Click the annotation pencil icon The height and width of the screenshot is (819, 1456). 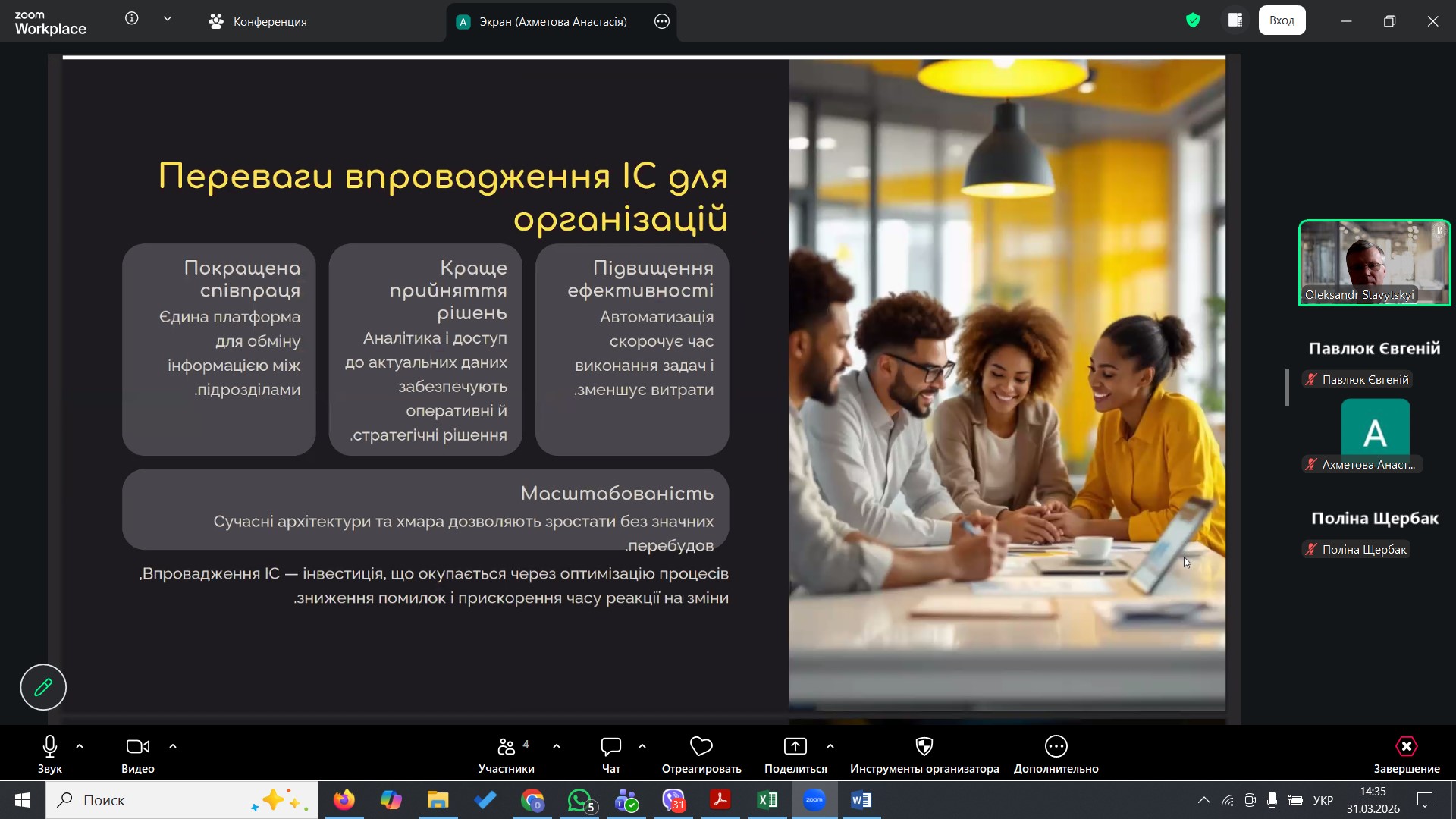[43, 687]
